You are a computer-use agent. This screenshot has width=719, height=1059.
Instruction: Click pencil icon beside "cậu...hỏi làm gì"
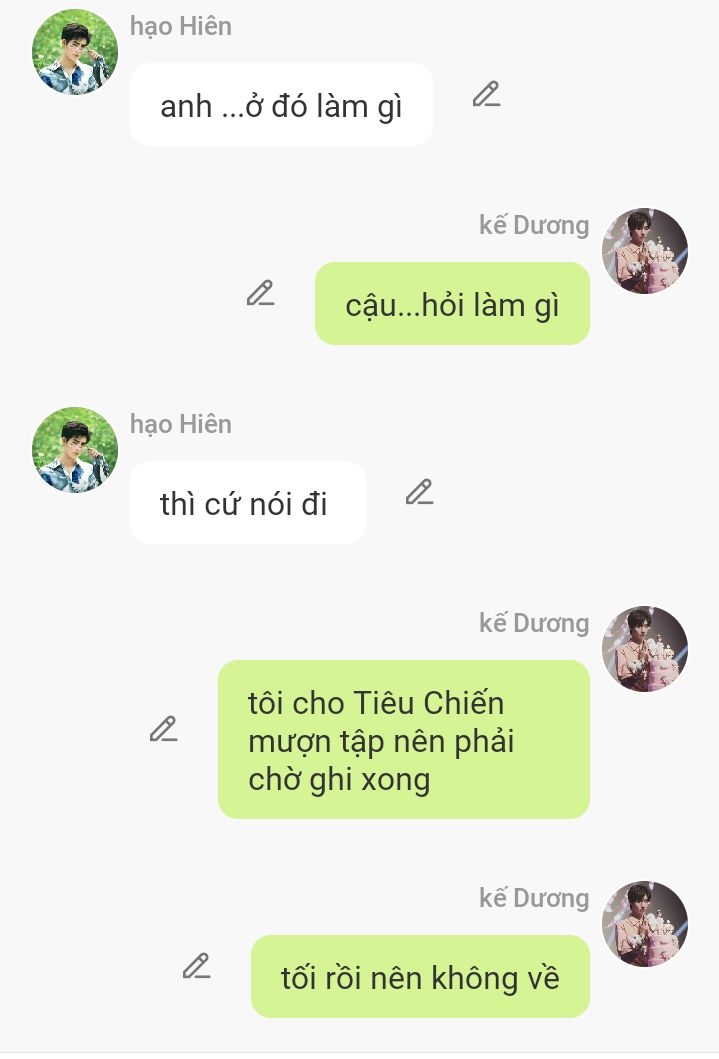(260, 294)
